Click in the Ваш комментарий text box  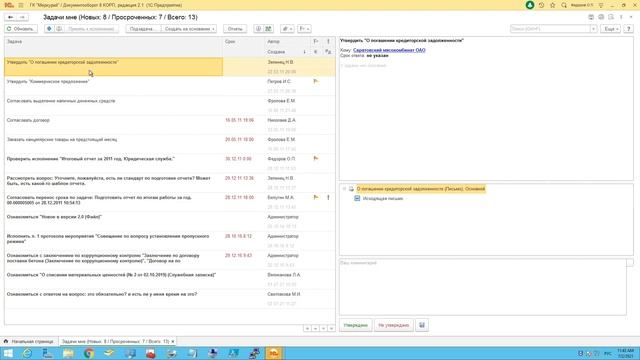(x=482, y=287)
